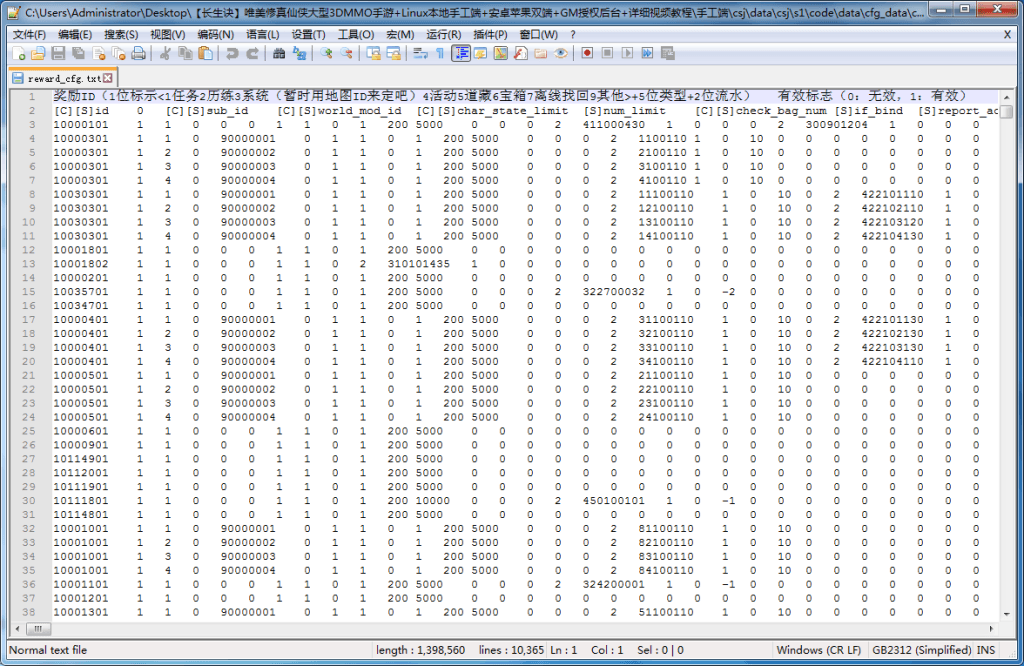Start macro recording with the red record icon
The width and height of the screenshot is (1024, 666).
click(x=587, y=53)
